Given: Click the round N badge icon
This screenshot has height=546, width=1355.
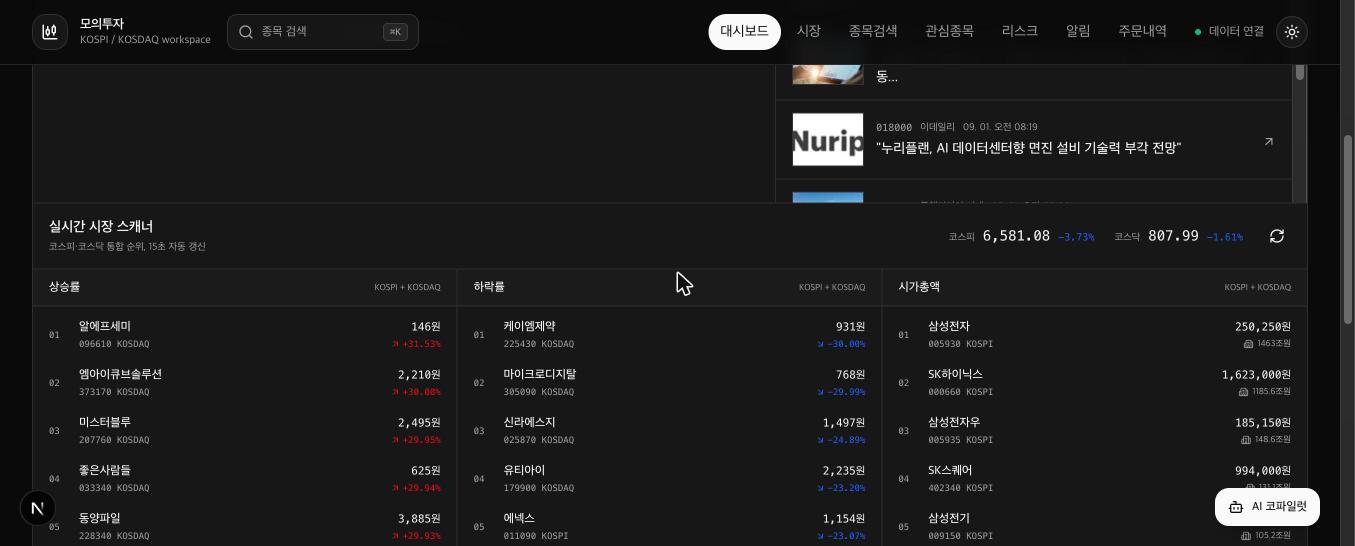Looking at the screenshot, I should tap(38, 508).
